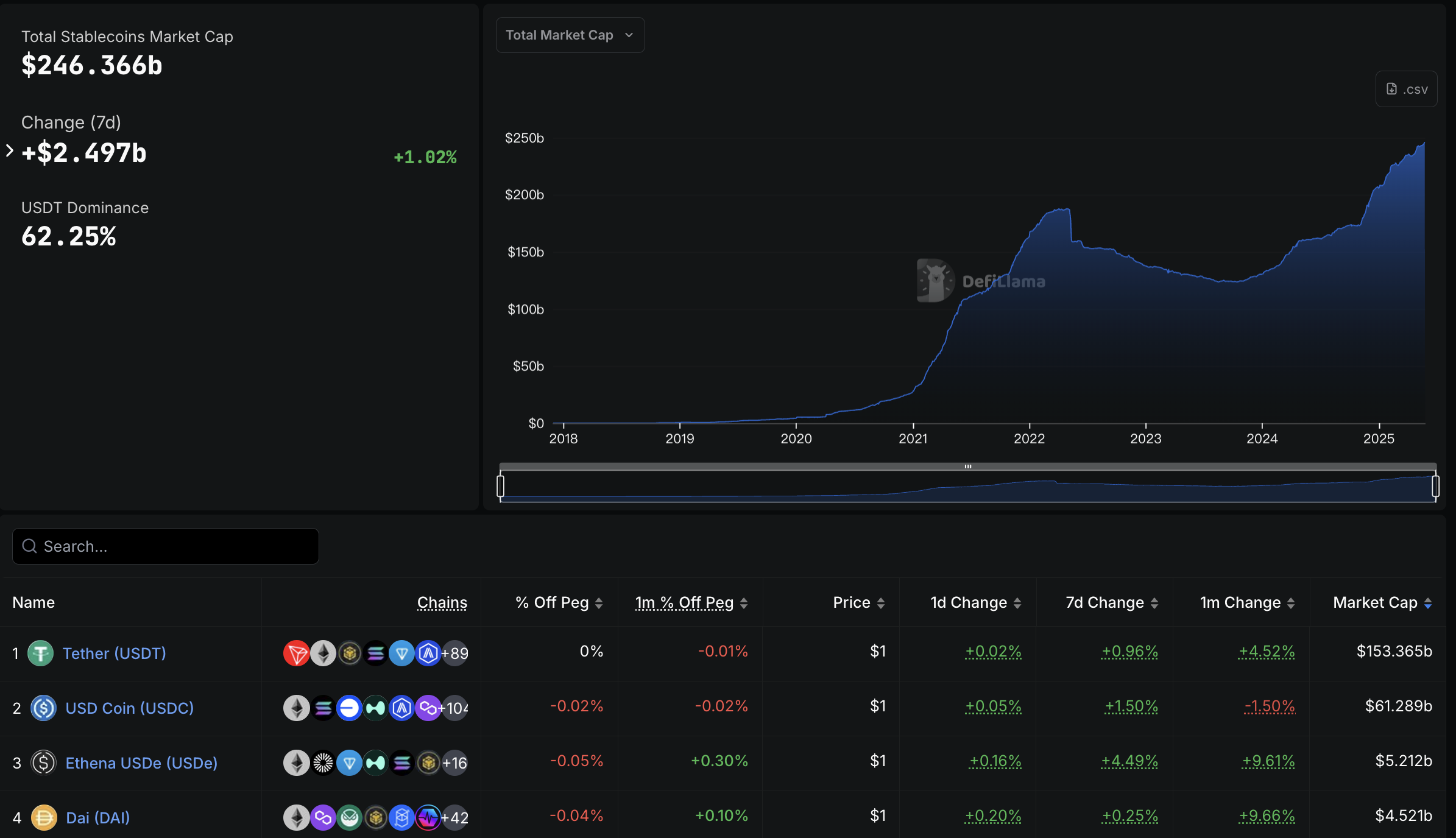This screenshot has height=838, width=1456.
Task: Download chart data as .csv
Action: point(1406,89)
